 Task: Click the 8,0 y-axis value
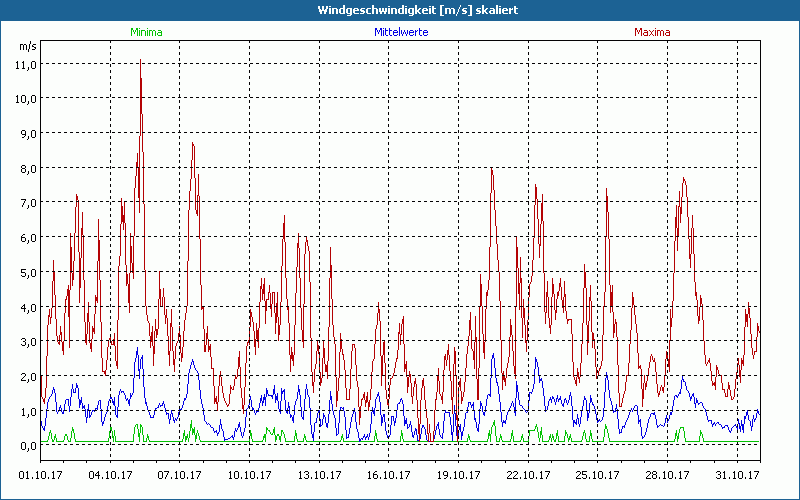coord(28,168)
